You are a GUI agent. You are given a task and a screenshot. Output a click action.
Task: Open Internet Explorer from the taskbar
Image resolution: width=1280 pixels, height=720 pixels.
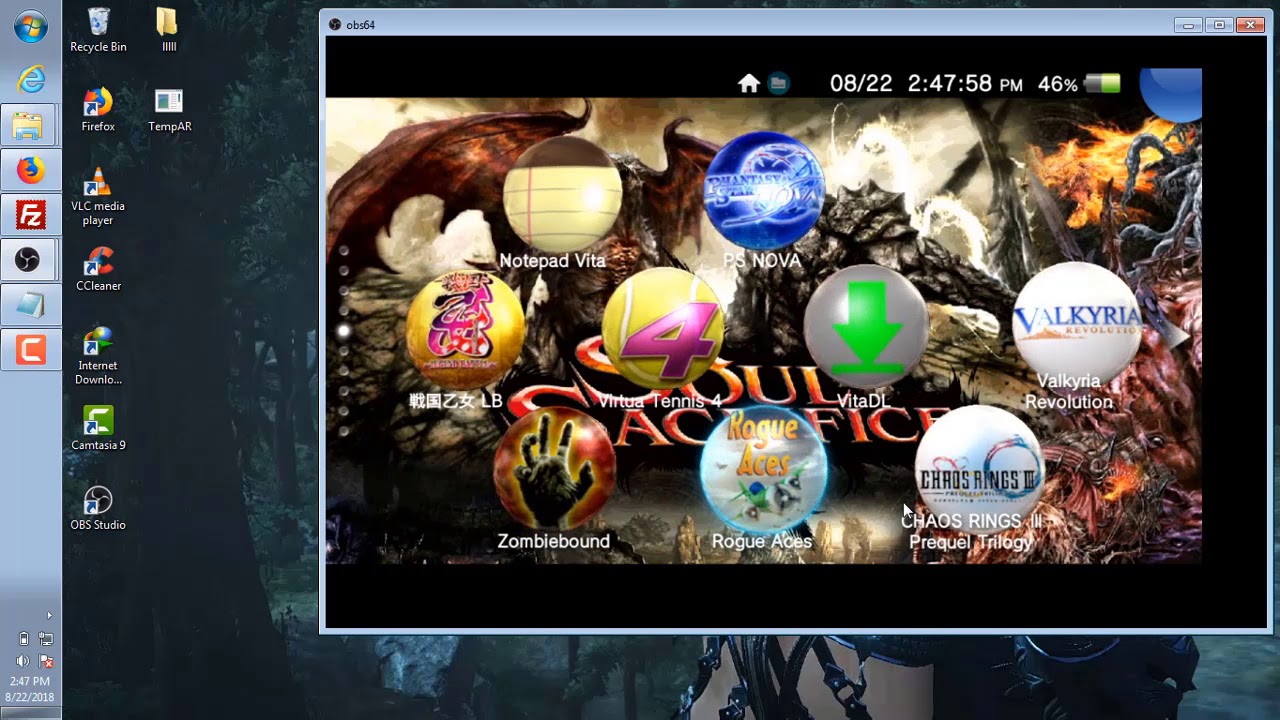[x=30, y=79]
